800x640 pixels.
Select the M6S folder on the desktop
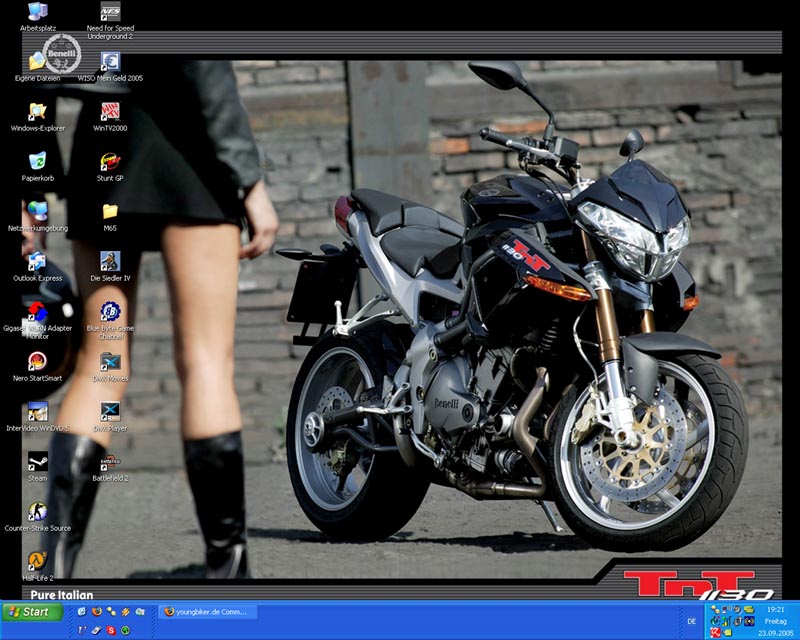tap(110, 217)
